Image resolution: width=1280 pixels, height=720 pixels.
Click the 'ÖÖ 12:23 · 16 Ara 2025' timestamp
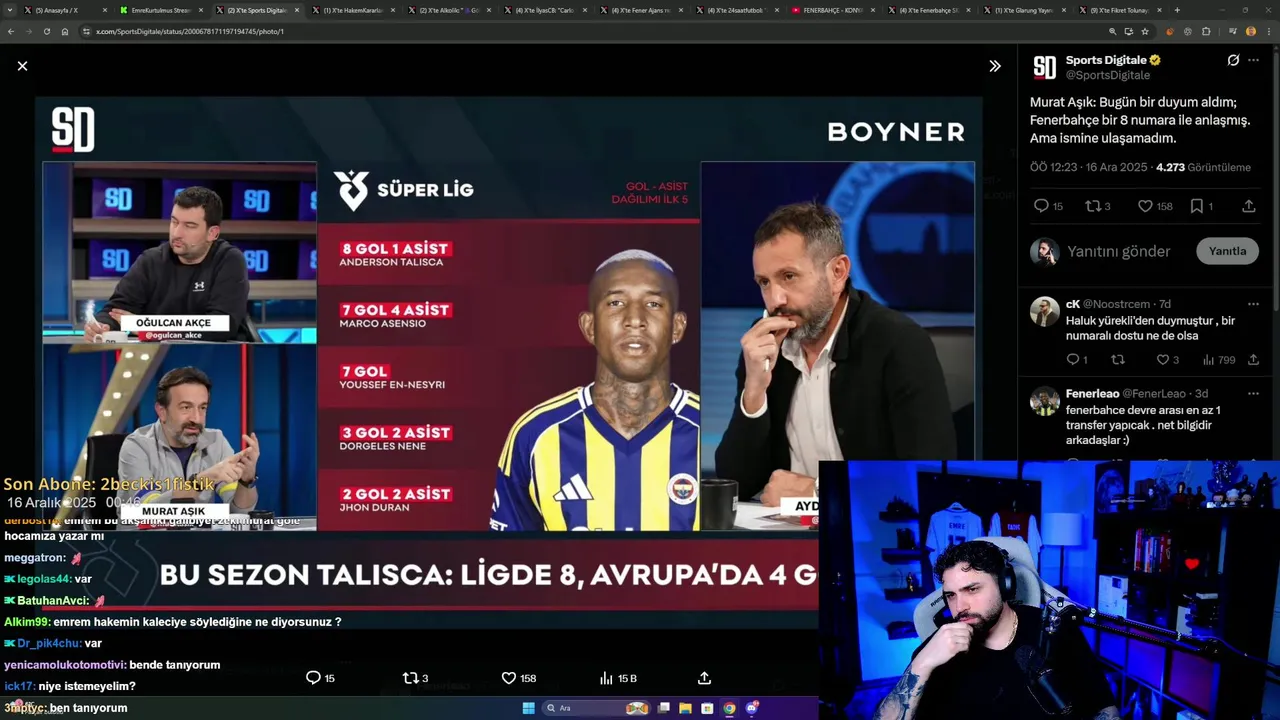point(1089,167)
